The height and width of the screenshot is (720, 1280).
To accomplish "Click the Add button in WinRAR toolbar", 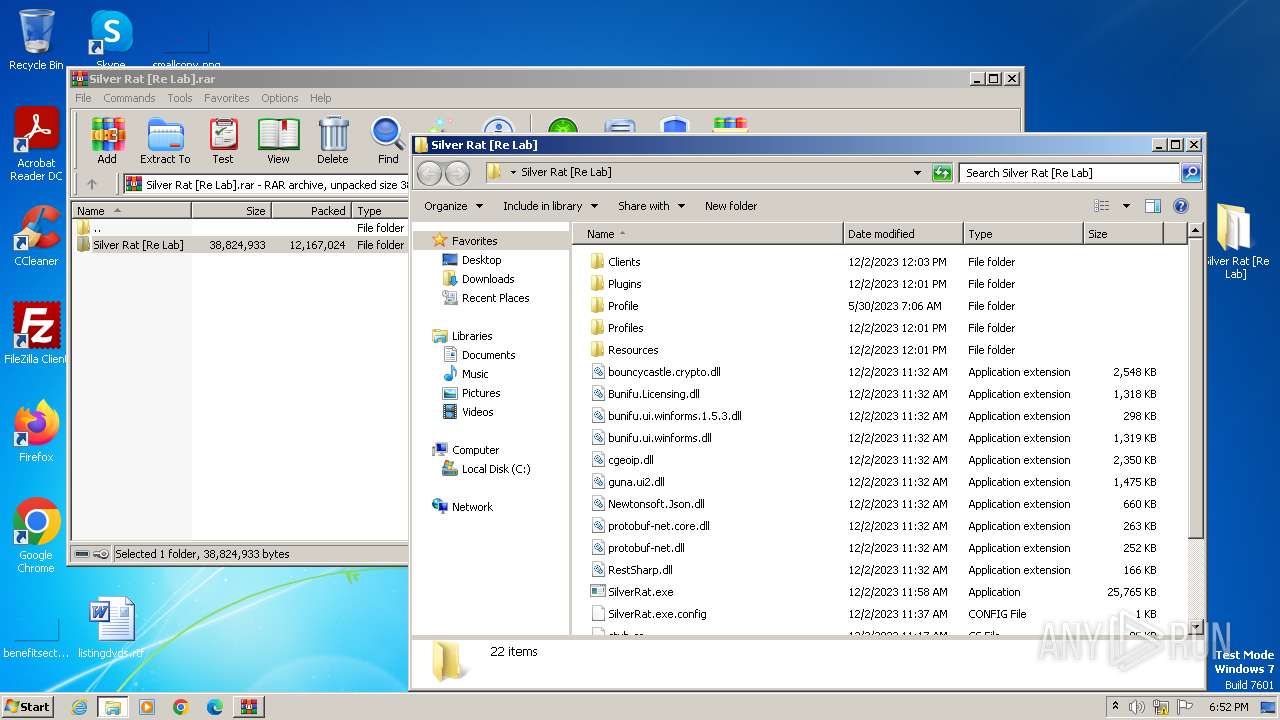I will 107,141.
